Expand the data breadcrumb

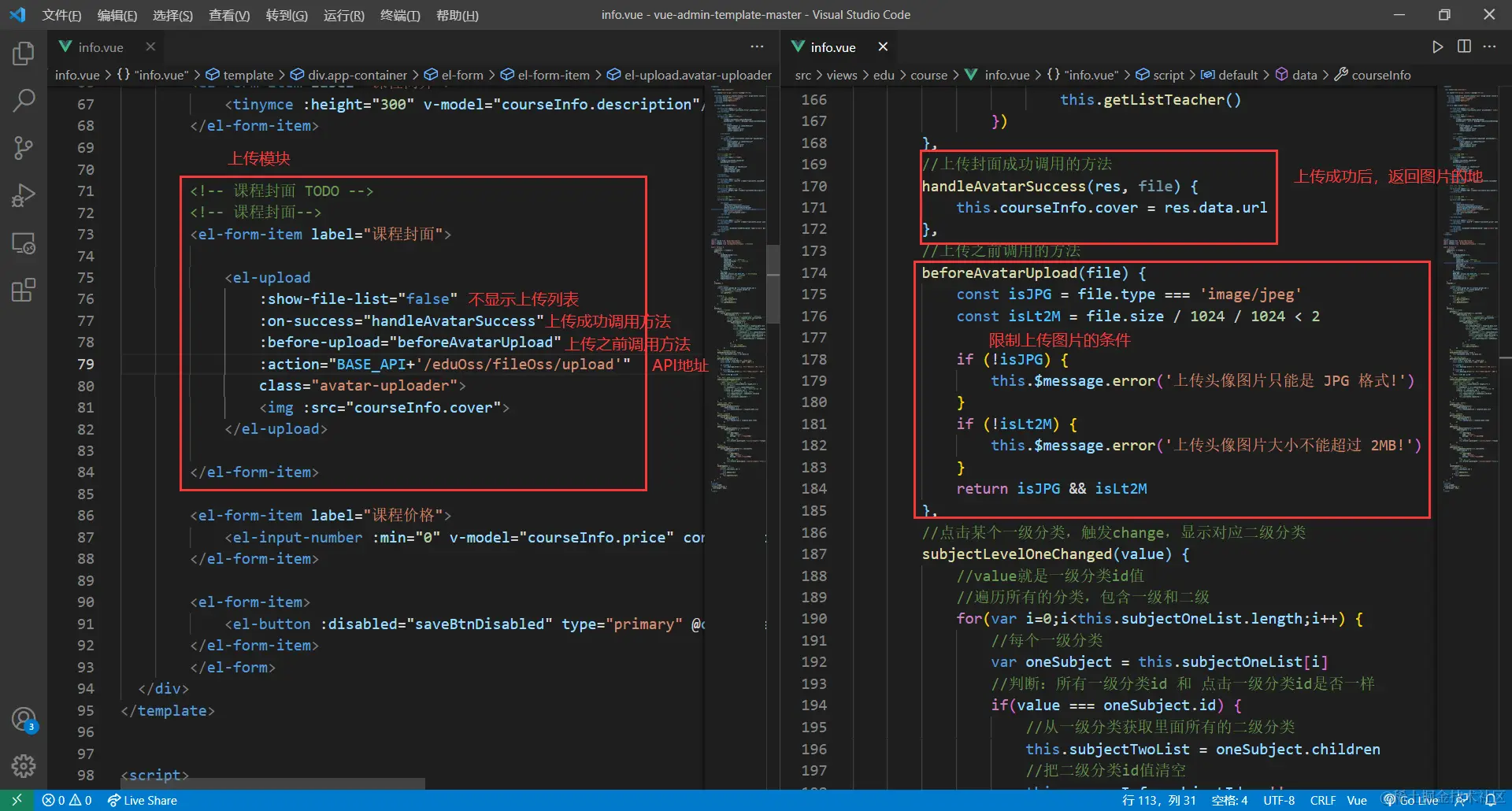coord(1296,75)
